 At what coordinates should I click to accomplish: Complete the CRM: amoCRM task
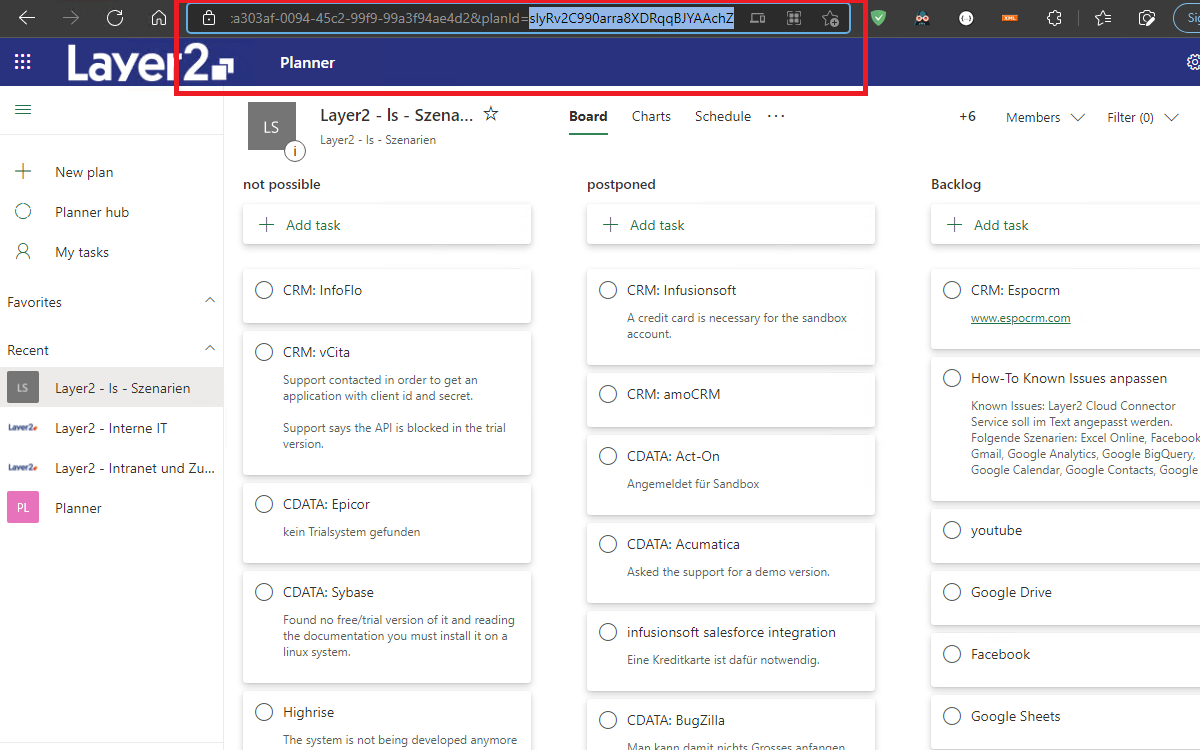pos(608,394)
